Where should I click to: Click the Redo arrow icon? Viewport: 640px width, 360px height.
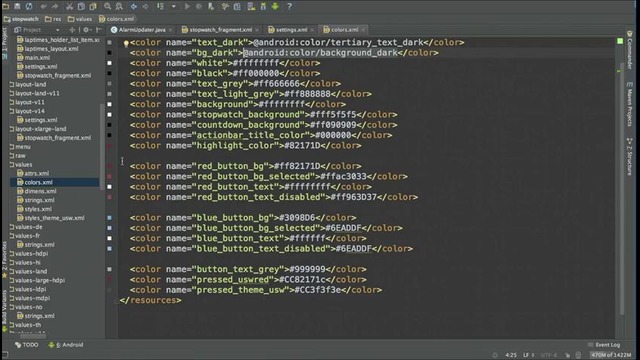55,6
